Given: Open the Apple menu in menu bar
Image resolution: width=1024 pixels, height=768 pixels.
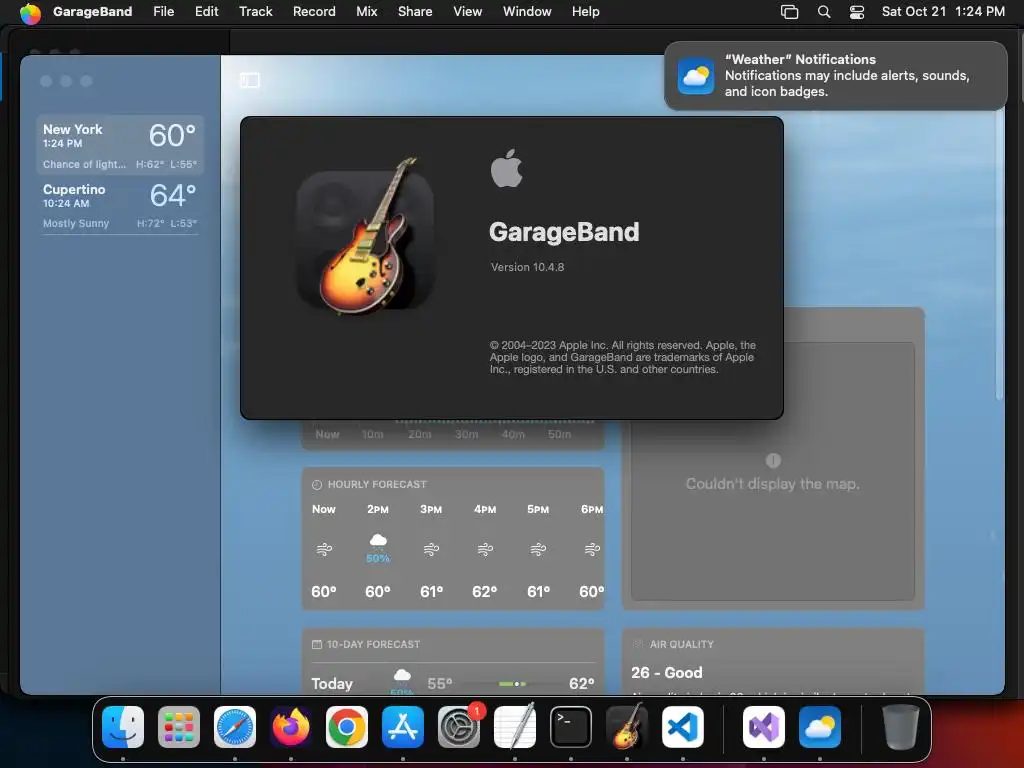Looking at the screenshot, I should pyautogui.click(x=30, y=12).
